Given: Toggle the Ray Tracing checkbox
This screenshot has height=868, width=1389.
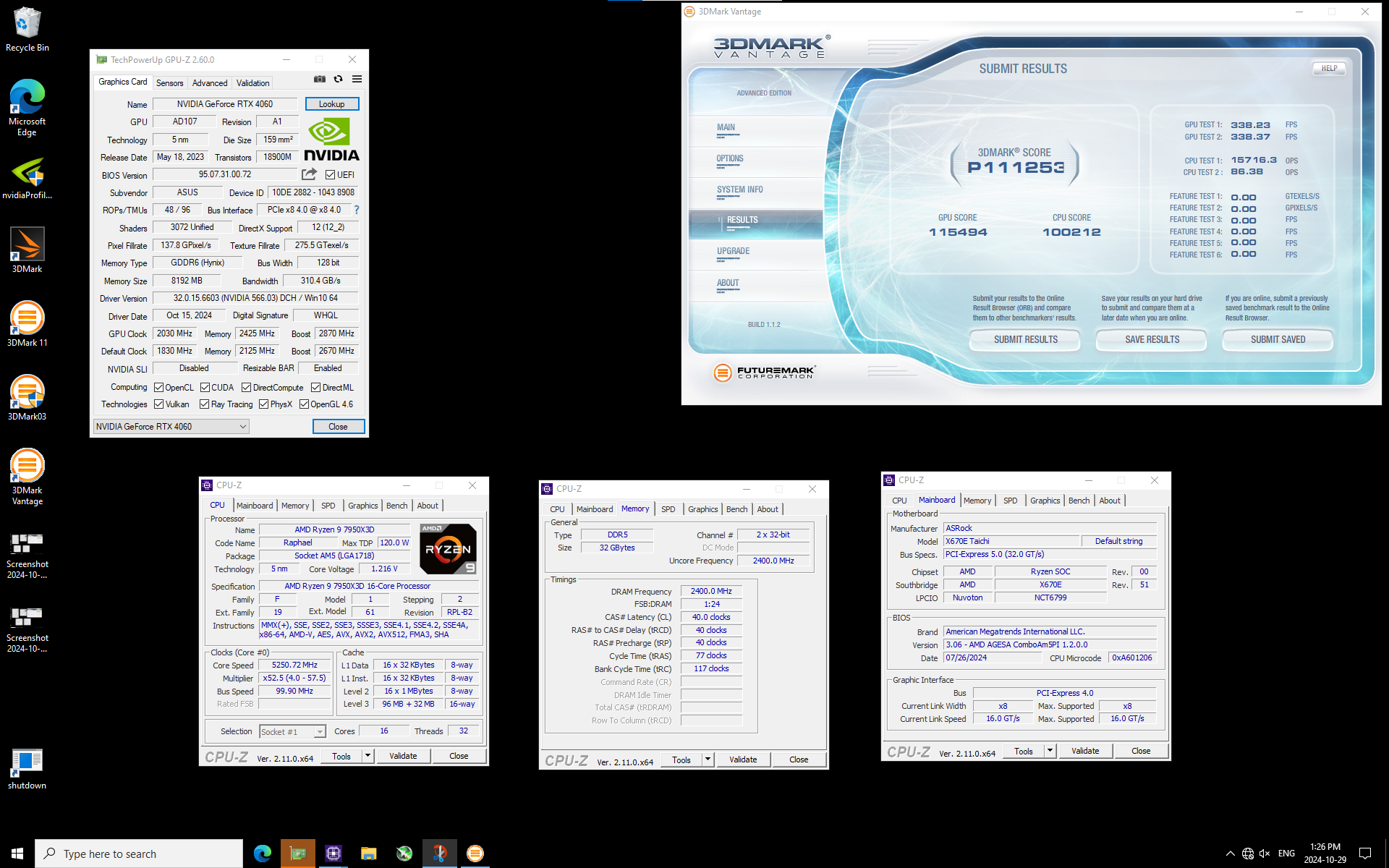Looking at the screenshot, I should point(204,404).
